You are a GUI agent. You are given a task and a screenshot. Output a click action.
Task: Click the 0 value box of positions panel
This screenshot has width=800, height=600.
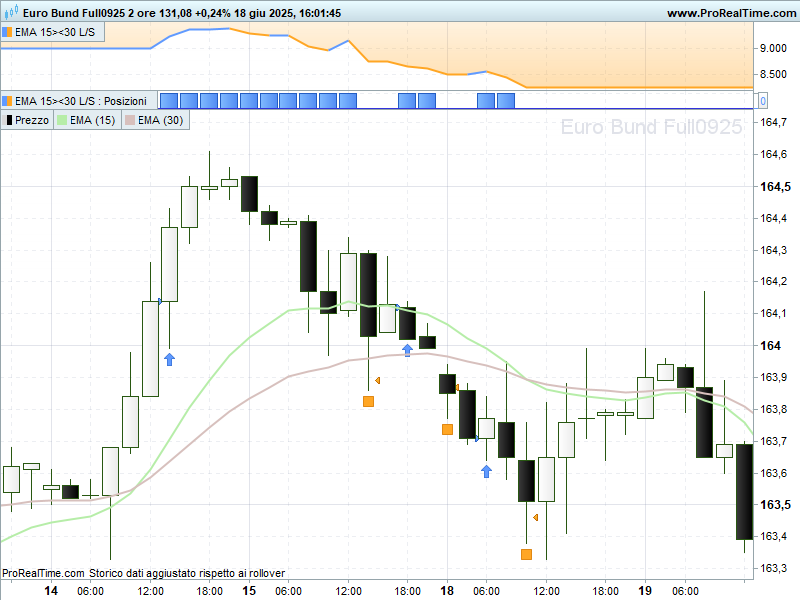(763, 101)
